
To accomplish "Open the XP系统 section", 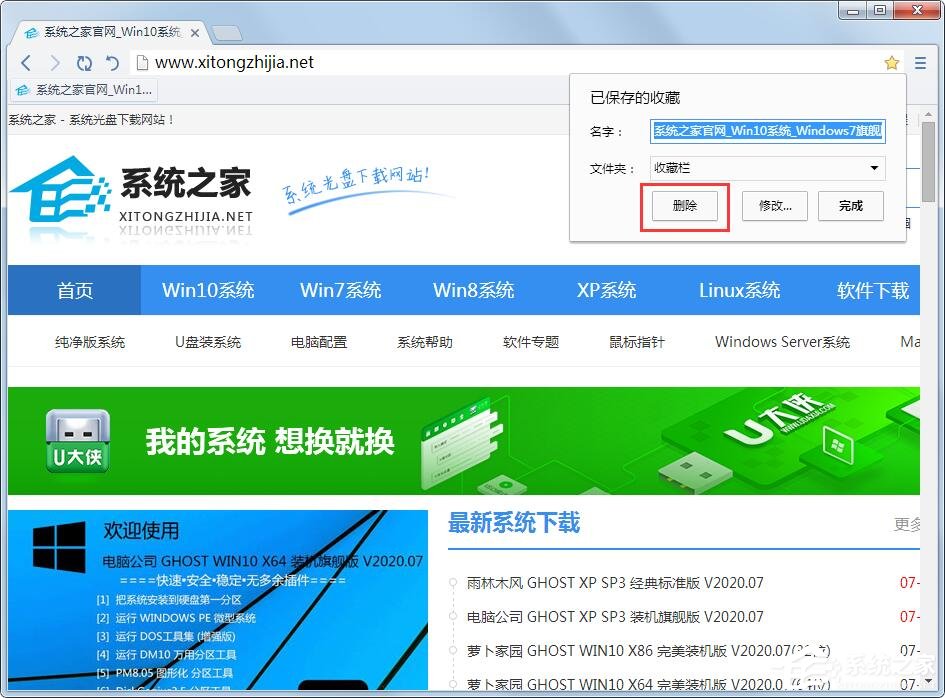I will point(606,289).
